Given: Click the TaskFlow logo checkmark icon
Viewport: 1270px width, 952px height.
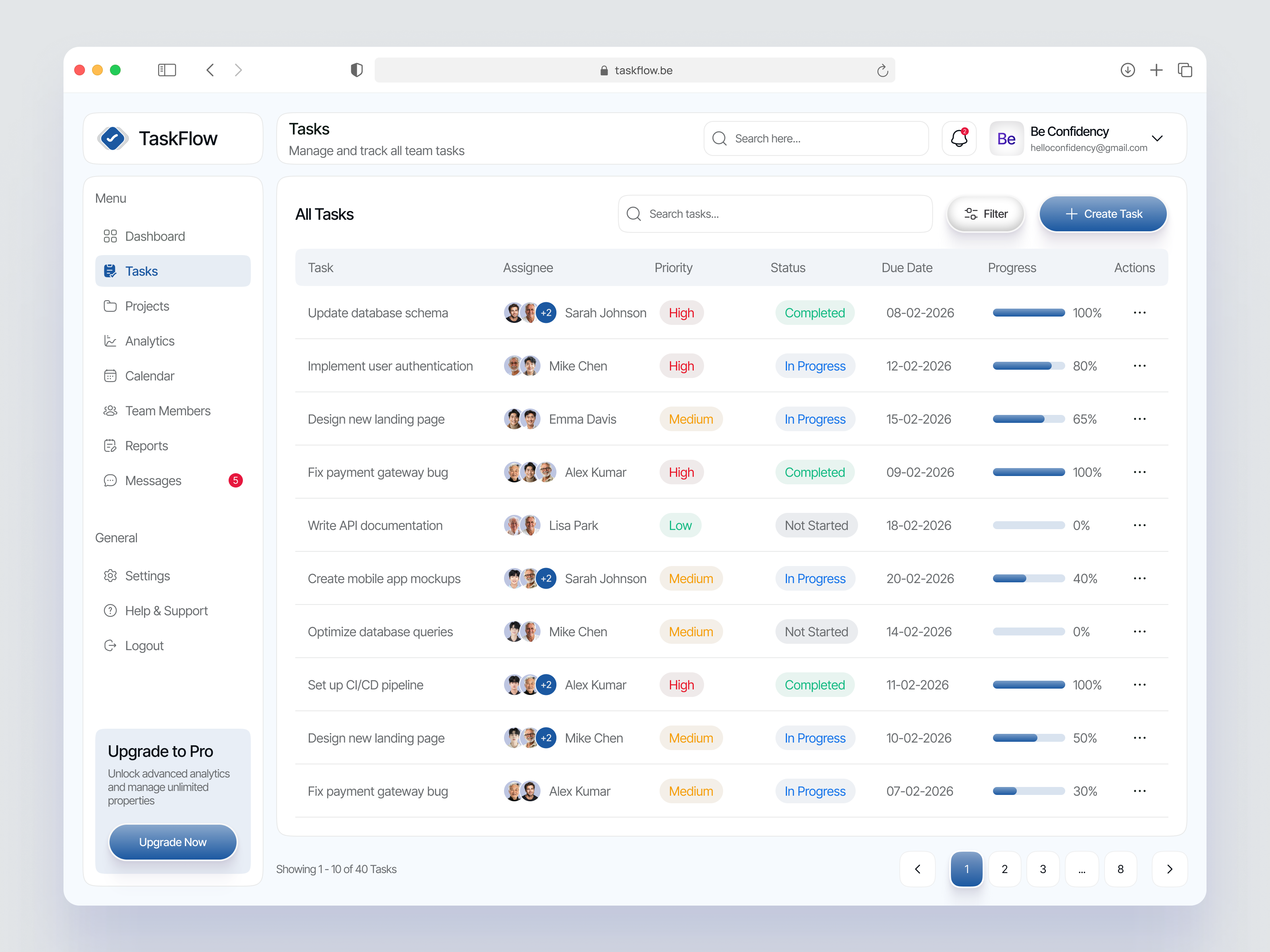Looking at the screenshot, I should 113,138.
